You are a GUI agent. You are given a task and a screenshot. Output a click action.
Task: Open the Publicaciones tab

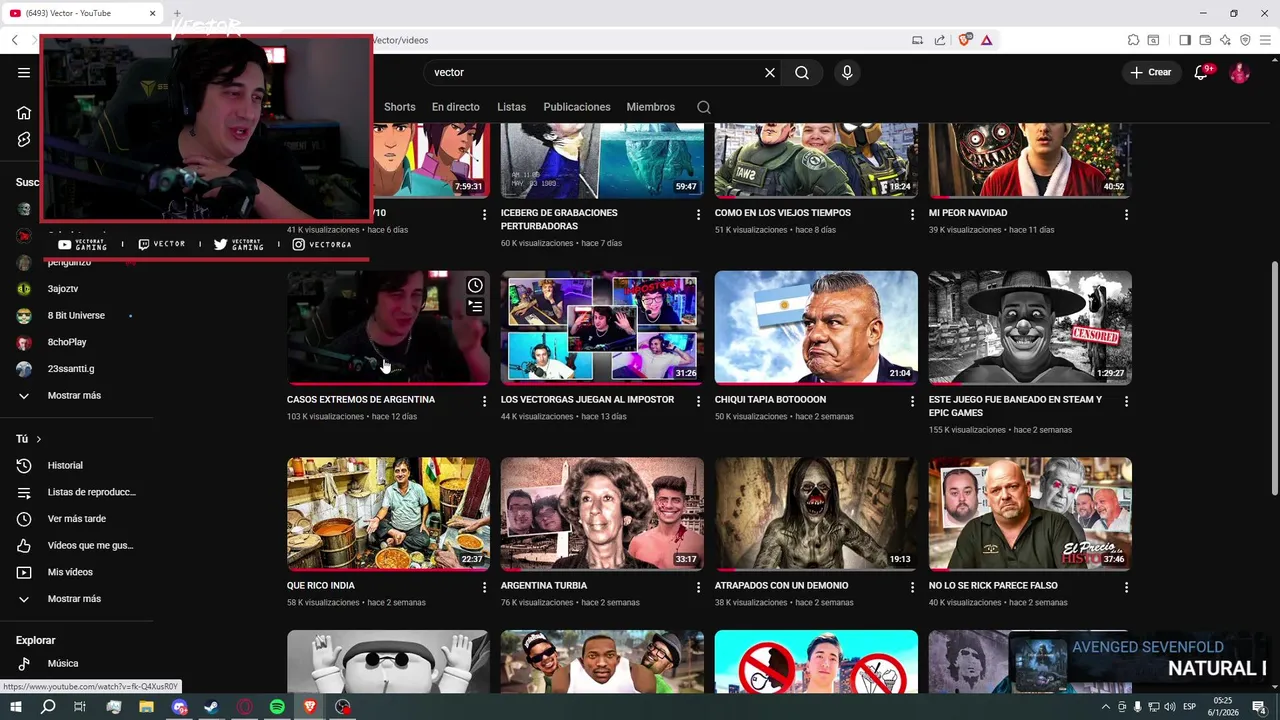pos(577,107)
